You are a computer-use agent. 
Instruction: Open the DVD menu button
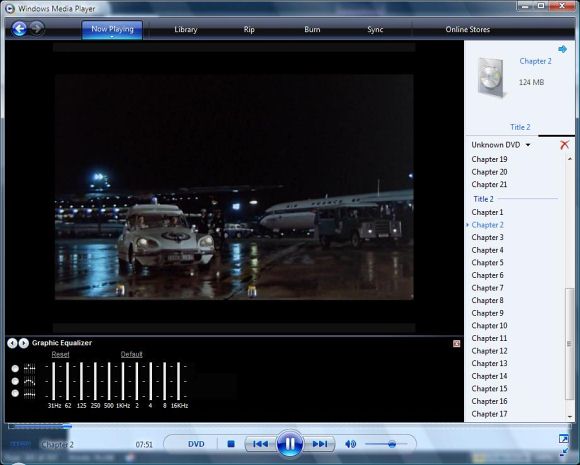[196, 444]
